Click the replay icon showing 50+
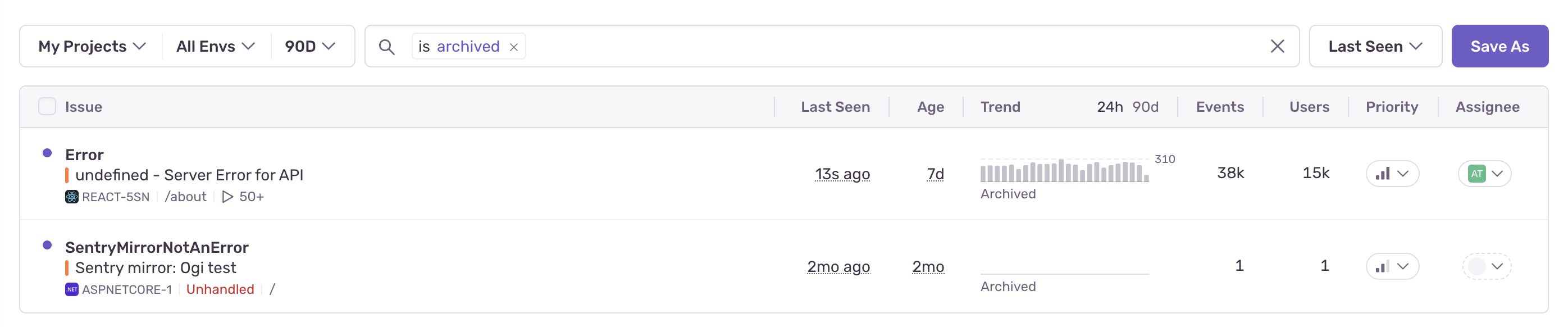The width and height of the screenshot is (1568, 327). coord(227,197)
